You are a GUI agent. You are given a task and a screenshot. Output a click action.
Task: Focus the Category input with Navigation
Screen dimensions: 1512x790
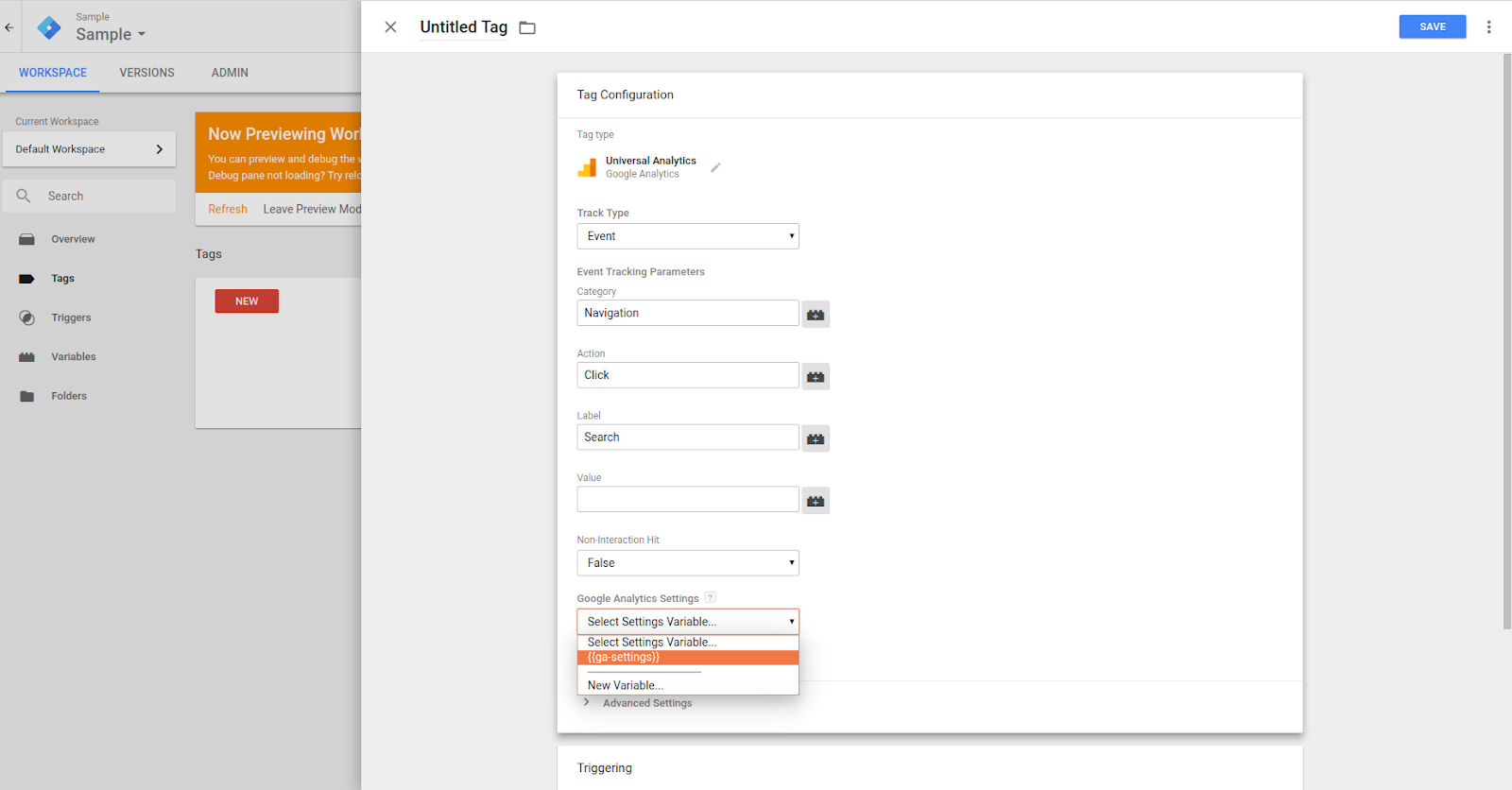[688, 313]
